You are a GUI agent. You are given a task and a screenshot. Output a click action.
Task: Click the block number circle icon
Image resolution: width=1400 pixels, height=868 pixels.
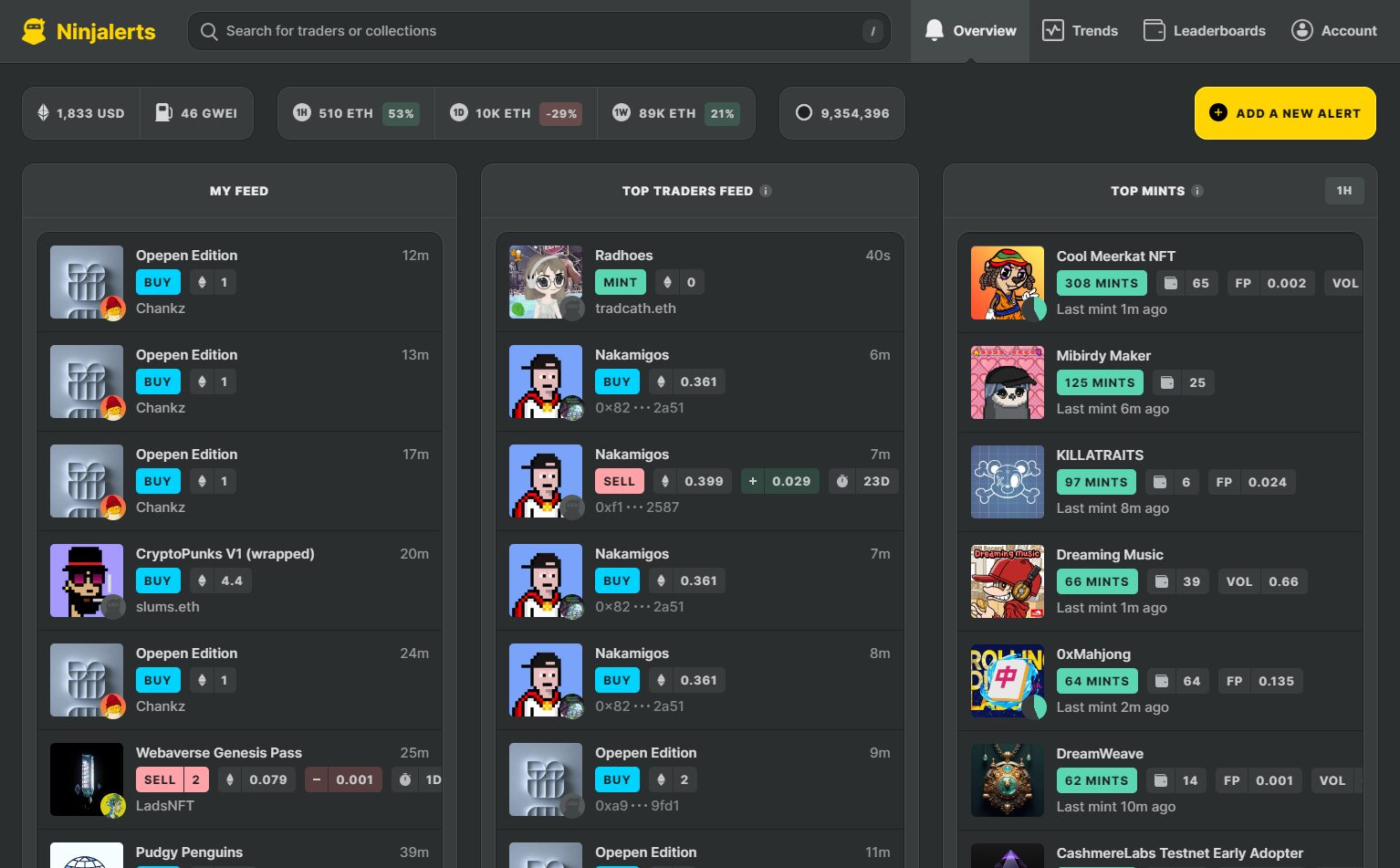[803, 112]
